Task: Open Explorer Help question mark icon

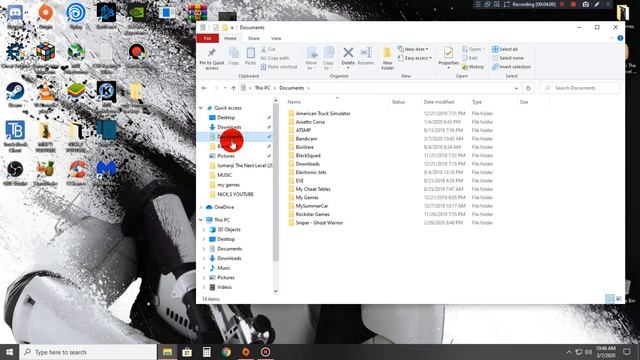Action: pos(620,38)
